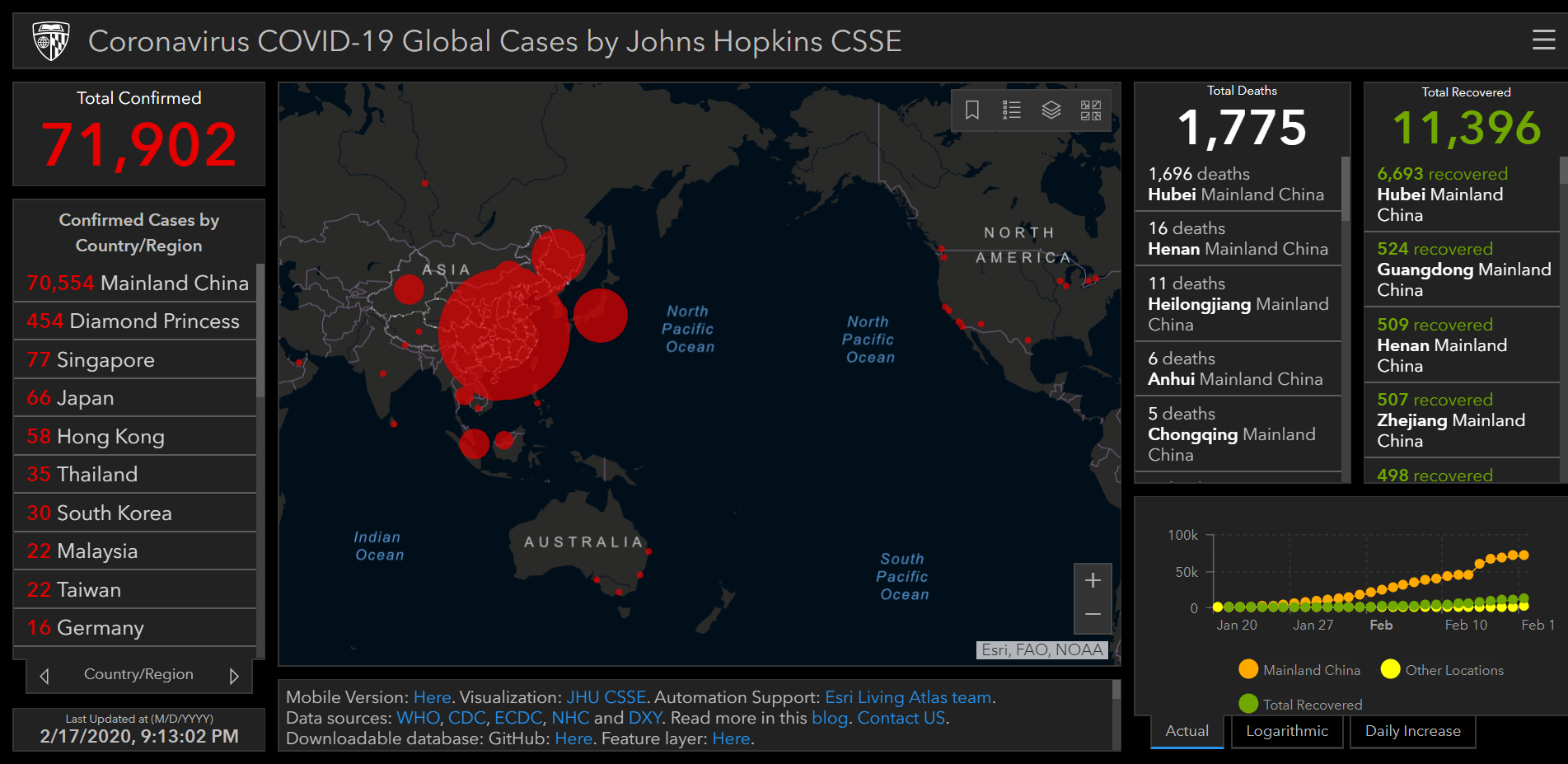Open the GitHub database Here link
1568x764 pixels.
pos(573,738)
